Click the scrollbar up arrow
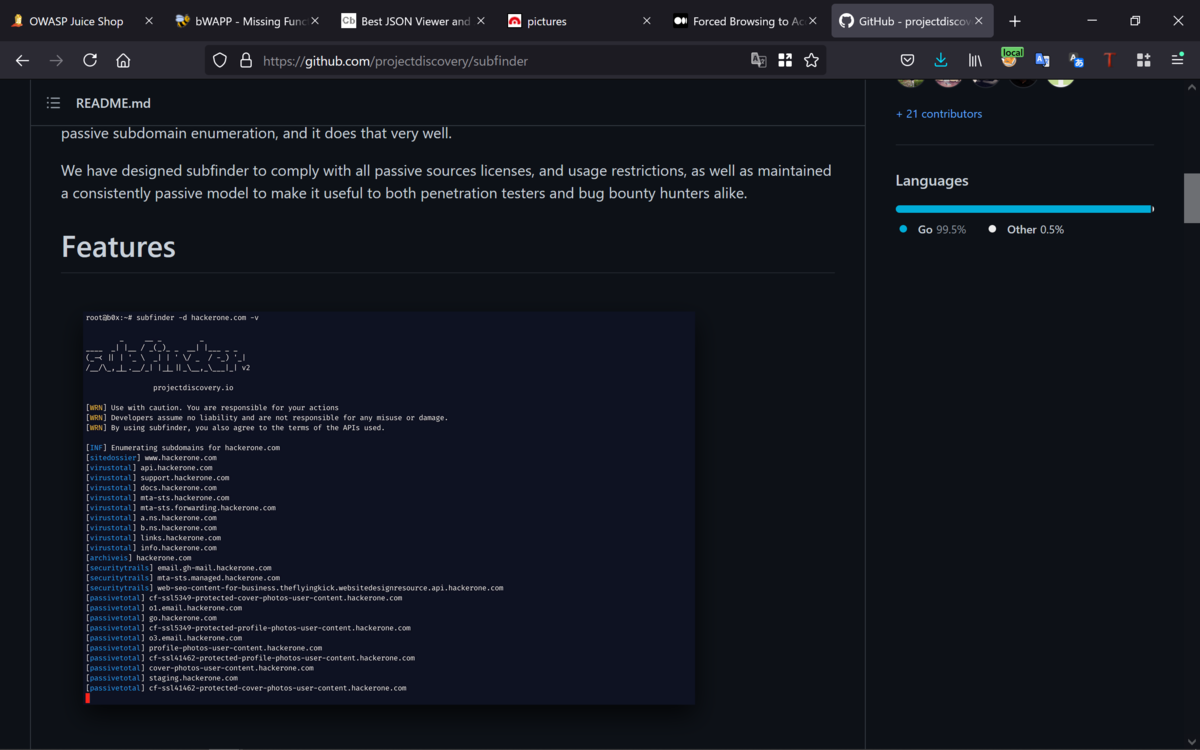1200x750 pixels. pyautogui.click(x=1191, y=88)
